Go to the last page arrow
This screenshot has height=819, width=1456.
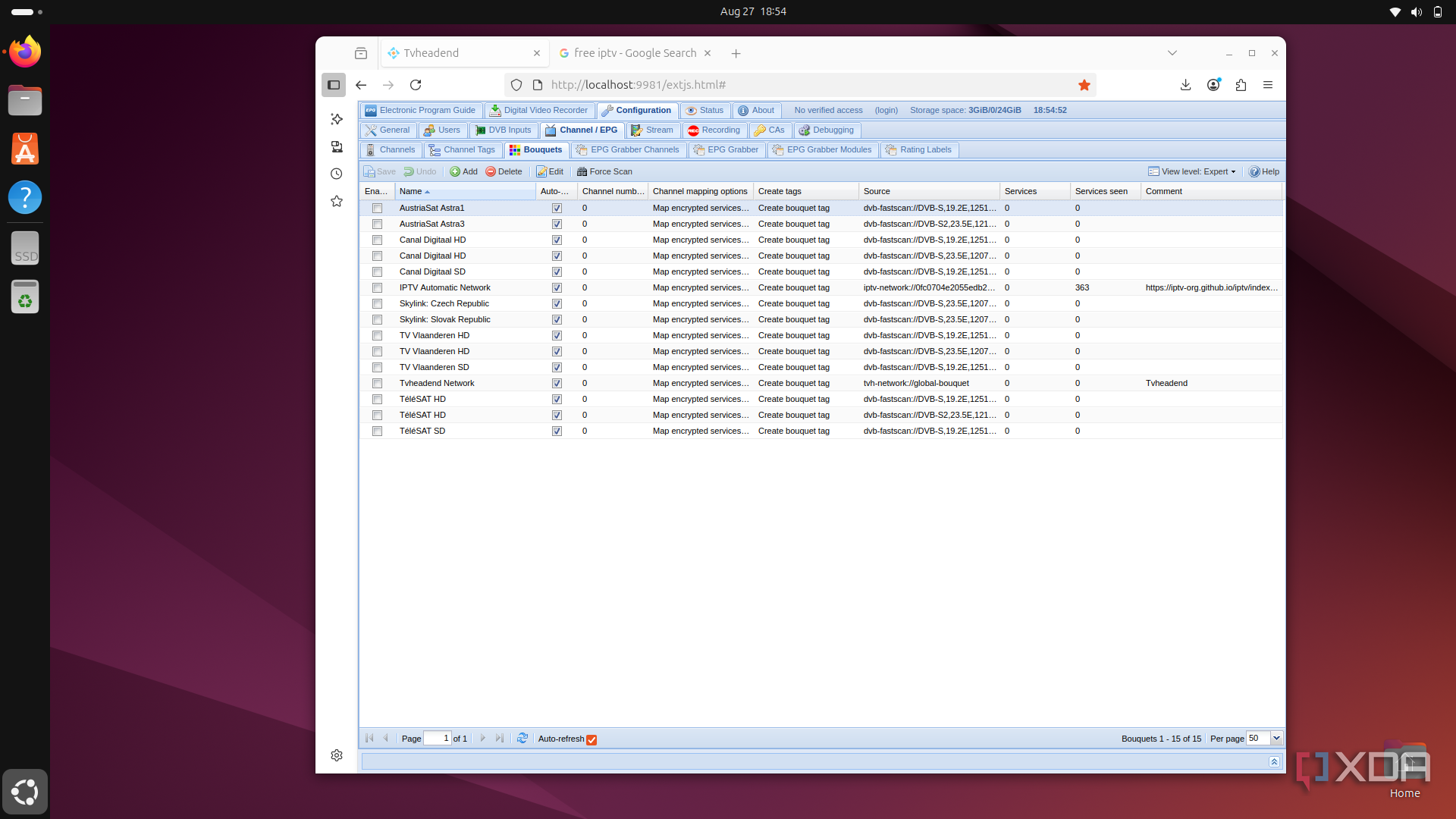(x=500, y=739)
